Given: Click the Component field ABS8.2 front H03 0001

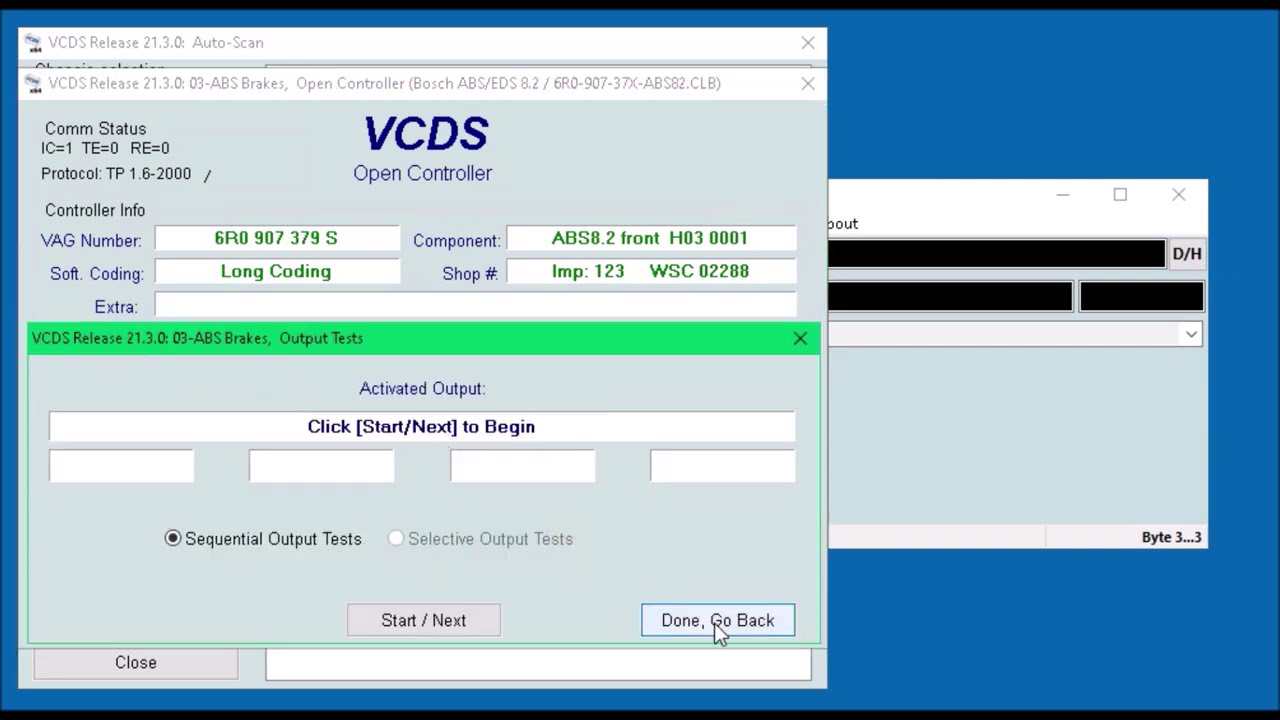Looking at the screenshot, I should 651,239.
